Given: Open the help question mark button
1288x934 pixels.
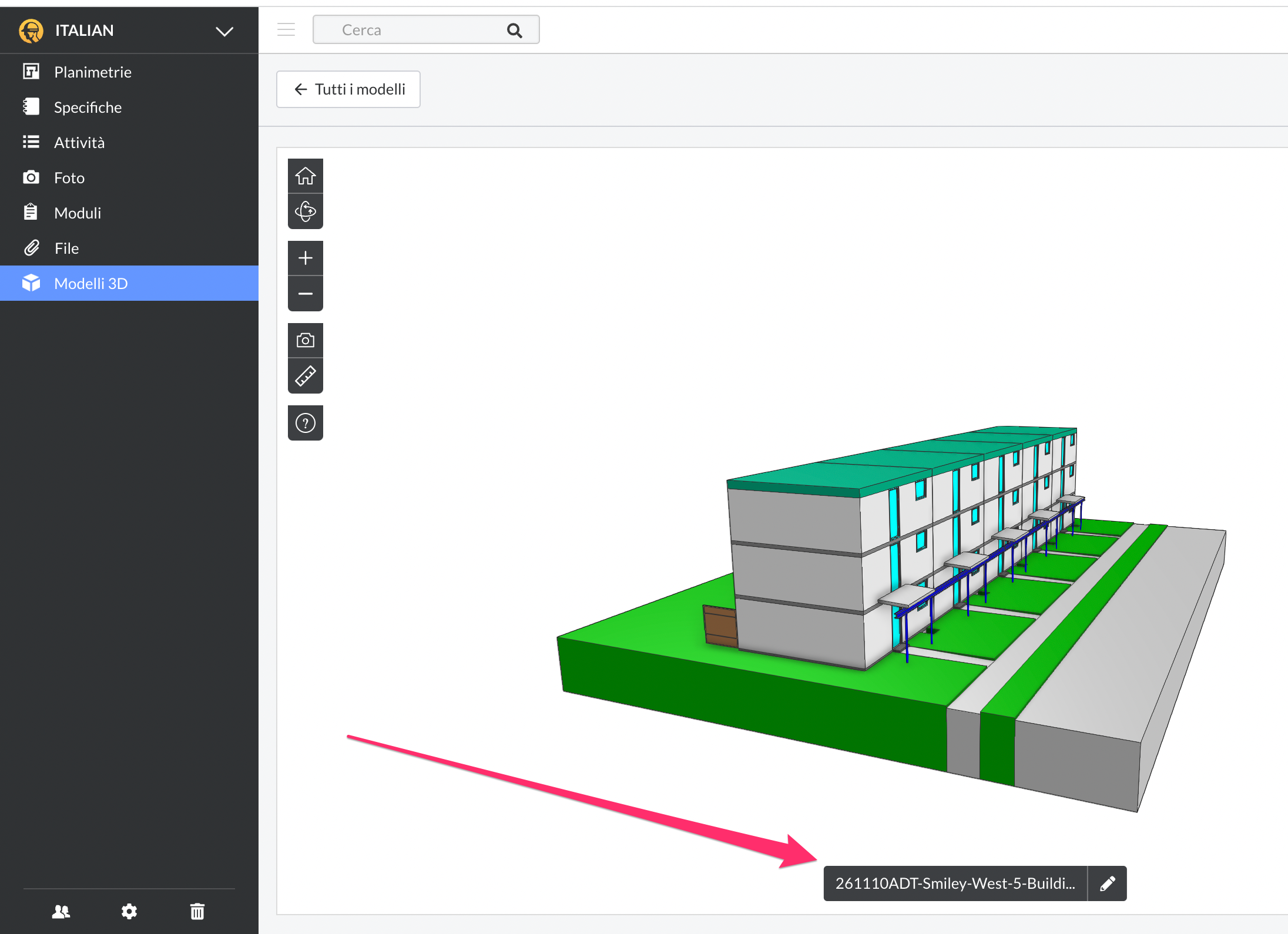Looking at the screenshot, I should point(306,423).
